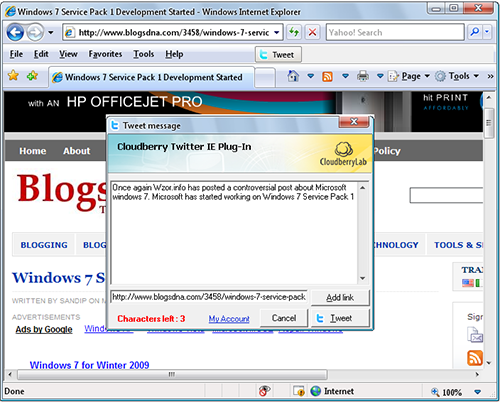Expand the zoom level dropdown arrow
The image size is (500, 402).
coord(477,392)
